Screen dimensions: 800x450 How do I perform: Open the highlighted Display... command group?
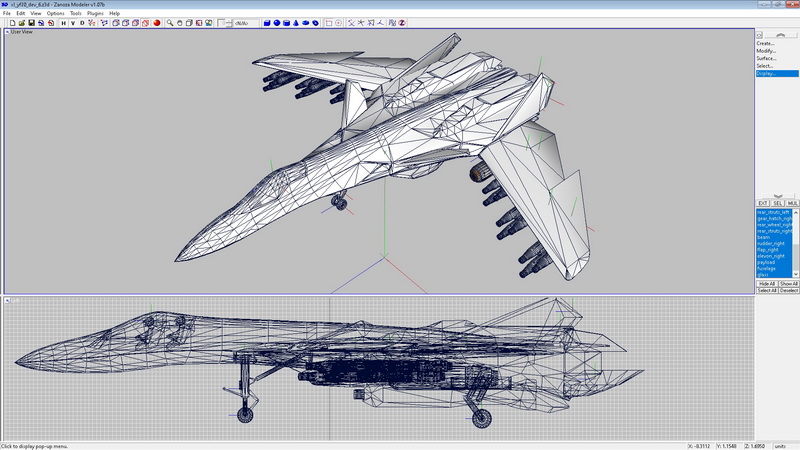pos(777,73)
